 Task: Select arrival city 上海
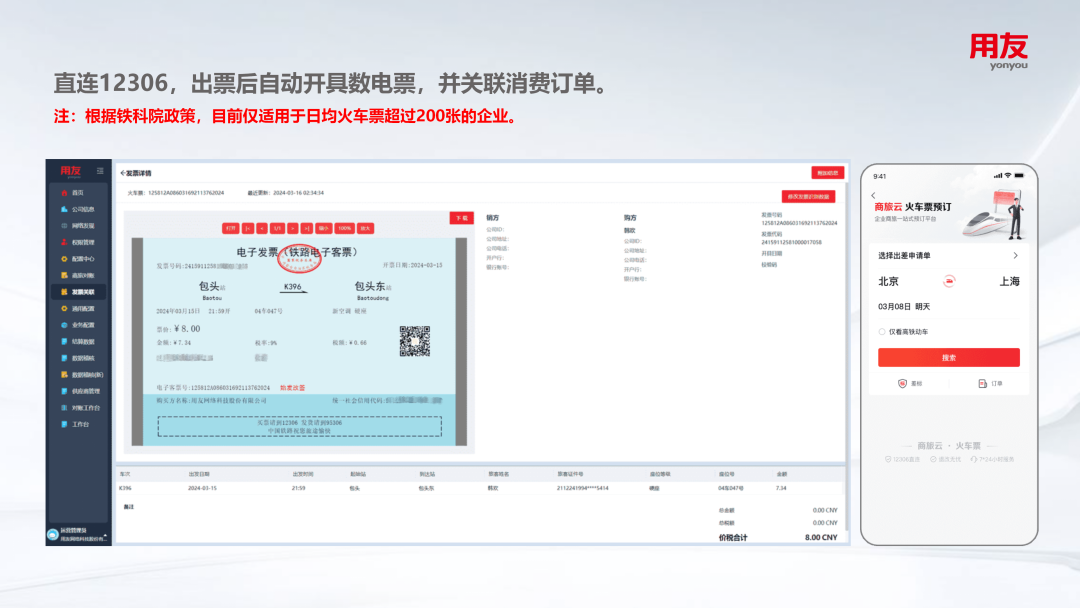point(1010,281)
